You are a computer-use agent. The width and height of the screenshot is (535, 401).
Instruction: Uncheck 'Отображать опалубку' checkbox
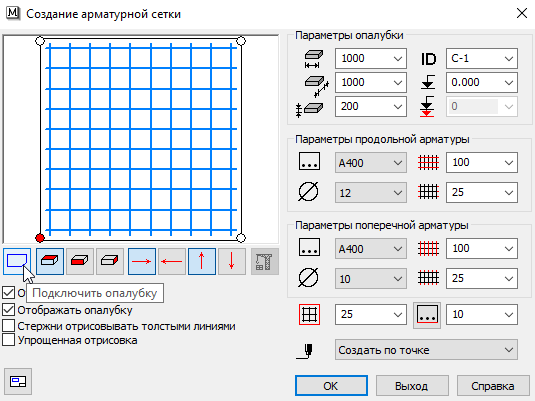click(x=9, y=310)
